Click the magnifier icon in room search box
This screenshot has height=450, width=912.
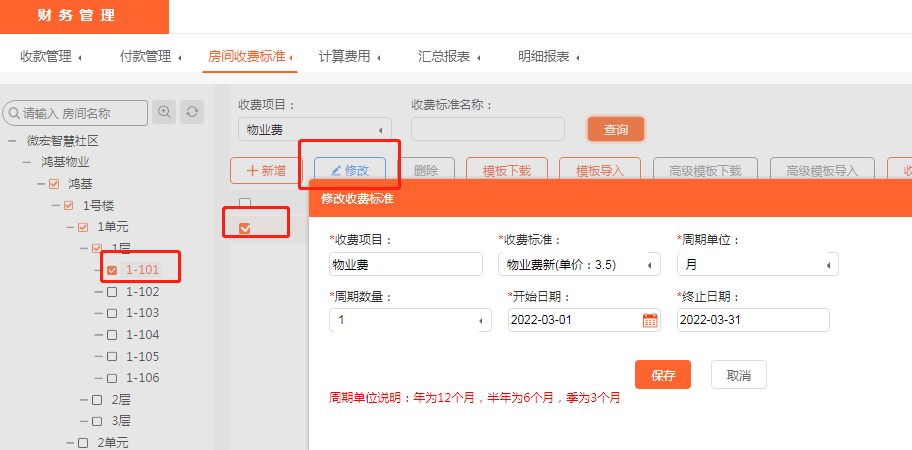[x=13, y=114]
